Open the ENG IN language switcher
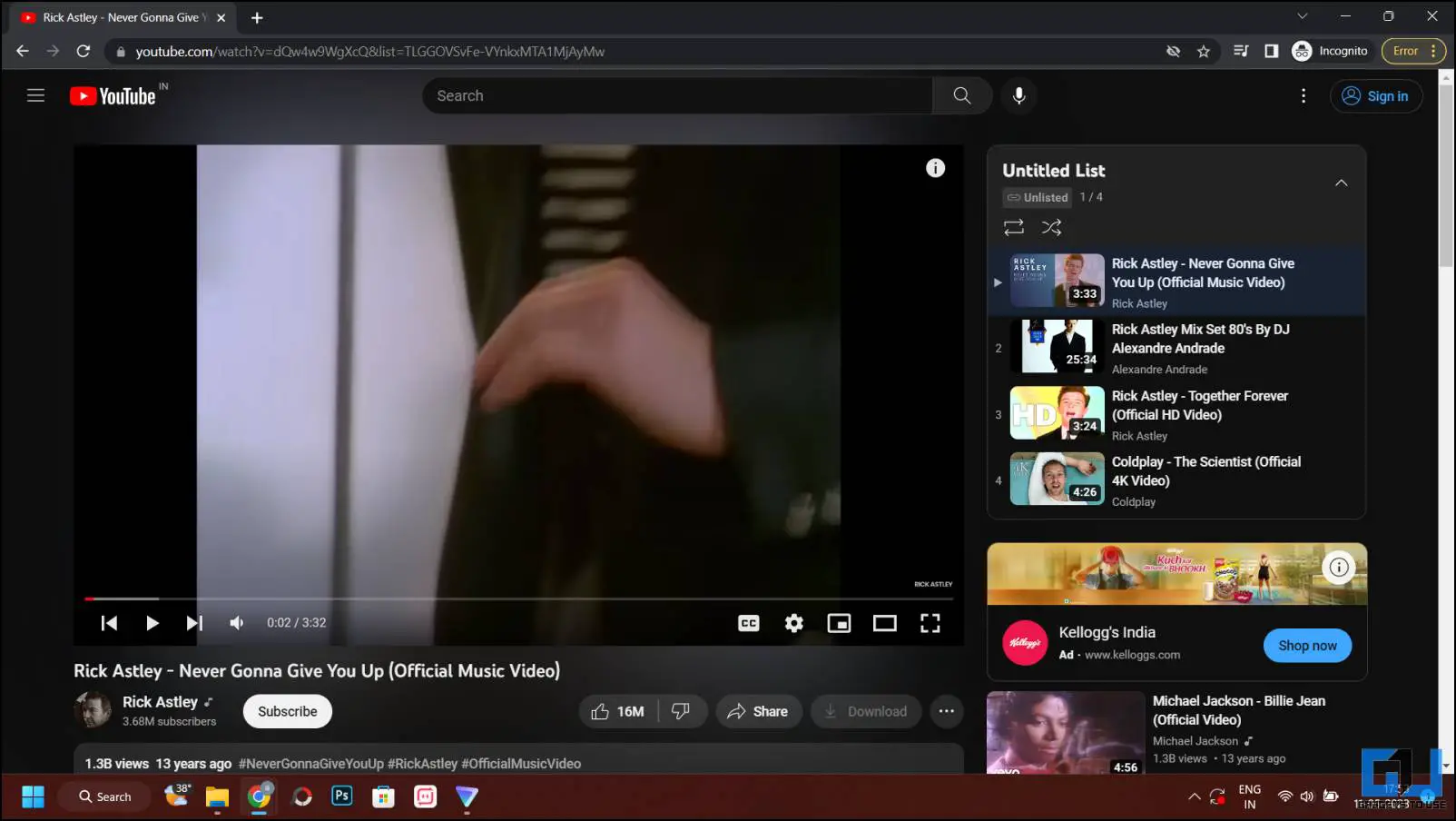1456x821 pixels. (x=1250, y=796)
